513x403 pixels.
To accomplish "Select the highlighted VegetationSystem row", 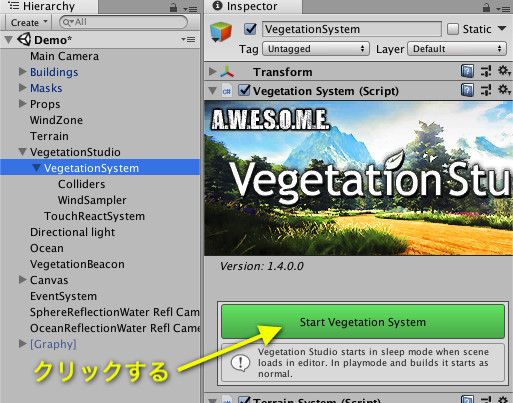I will (x=100, y=168).
